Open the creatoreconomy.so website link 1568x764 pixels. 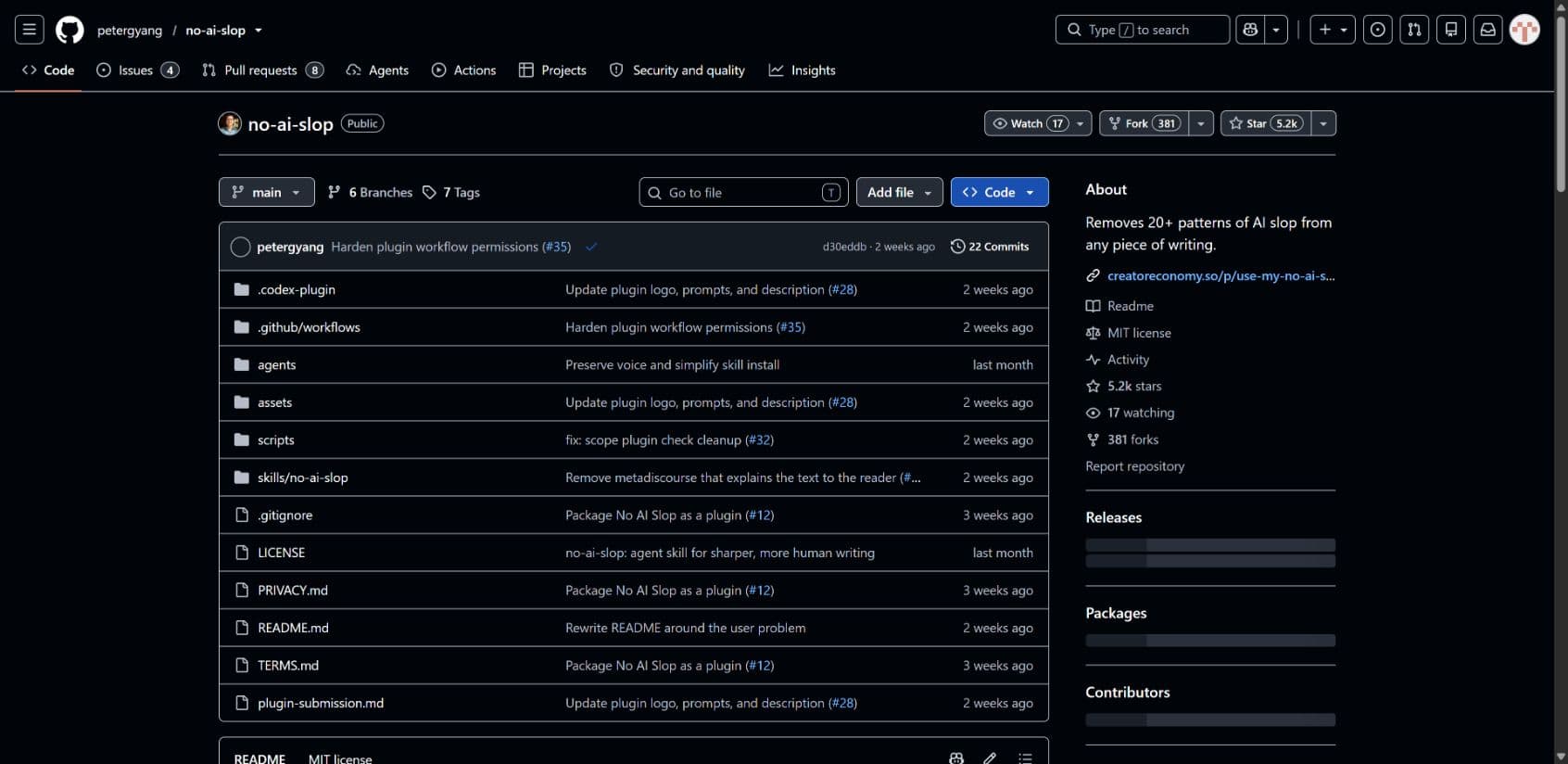click(x=1220, y=275)
